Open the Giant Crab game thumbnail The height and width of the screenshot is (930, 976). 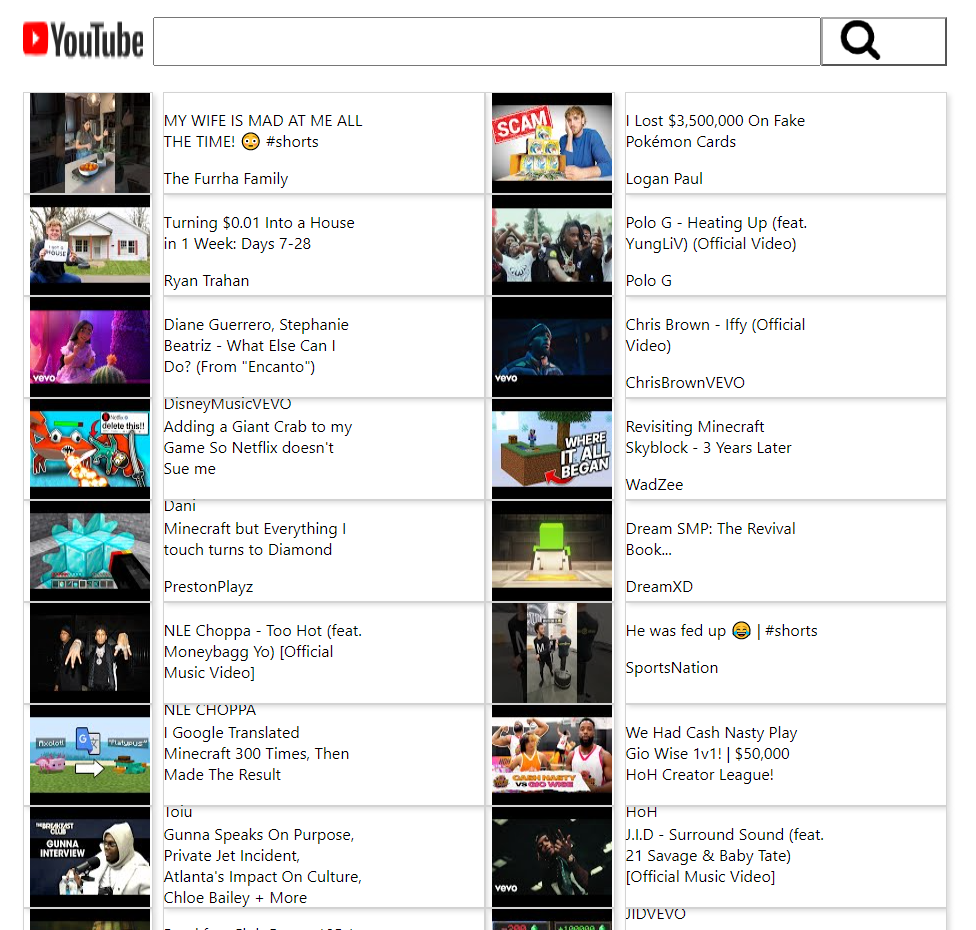coord(90,449)
